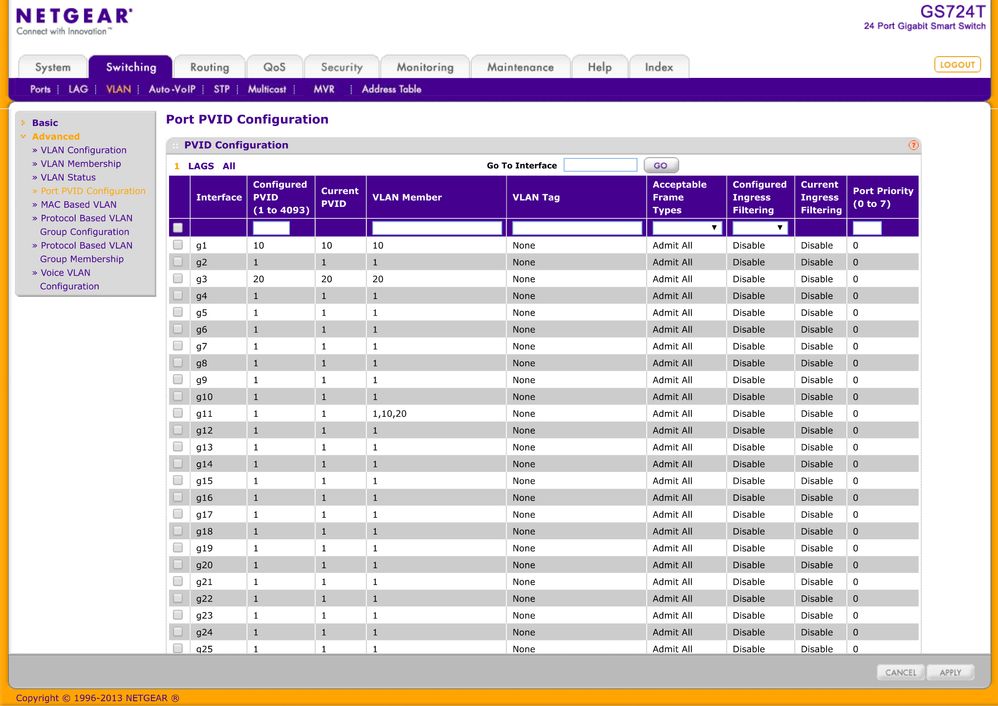
Task: Switch to the System tab
Action: click(x=53, y=67)
